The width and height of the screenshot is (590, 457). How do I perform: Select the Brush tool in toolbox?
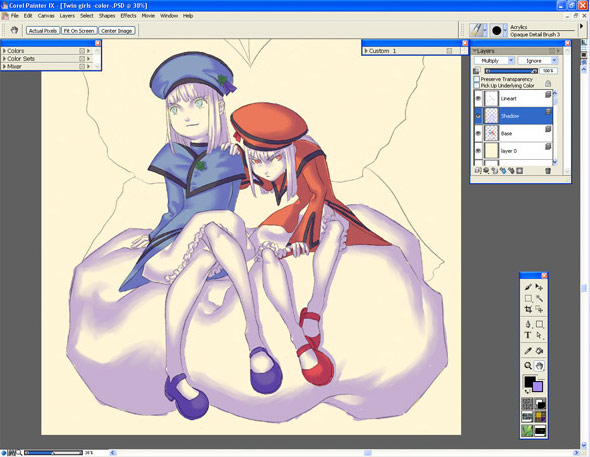click(x=528, y=287)
